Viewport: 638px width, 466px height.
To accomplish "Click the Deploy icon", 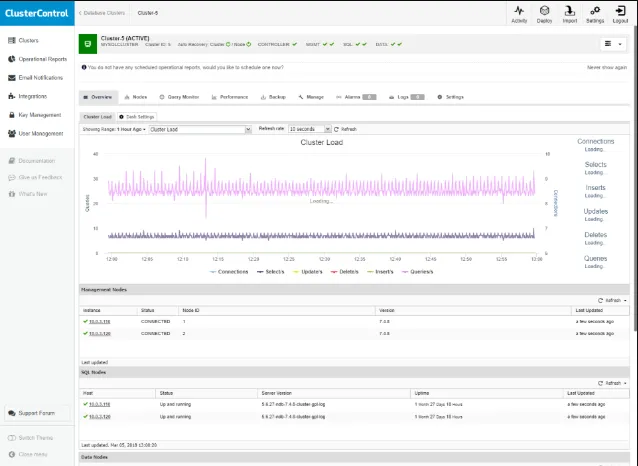I will point(544,14).
